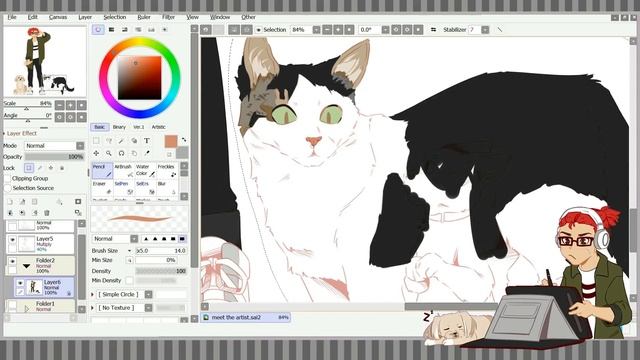Show the RGB slider panel
The image size is (640, 360).
click(x=111, y=30)
